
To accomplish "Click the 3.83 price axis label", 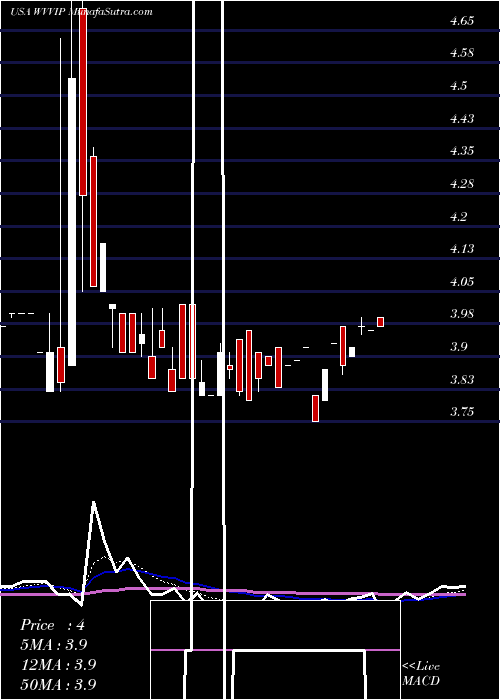I will pos(462,380).
